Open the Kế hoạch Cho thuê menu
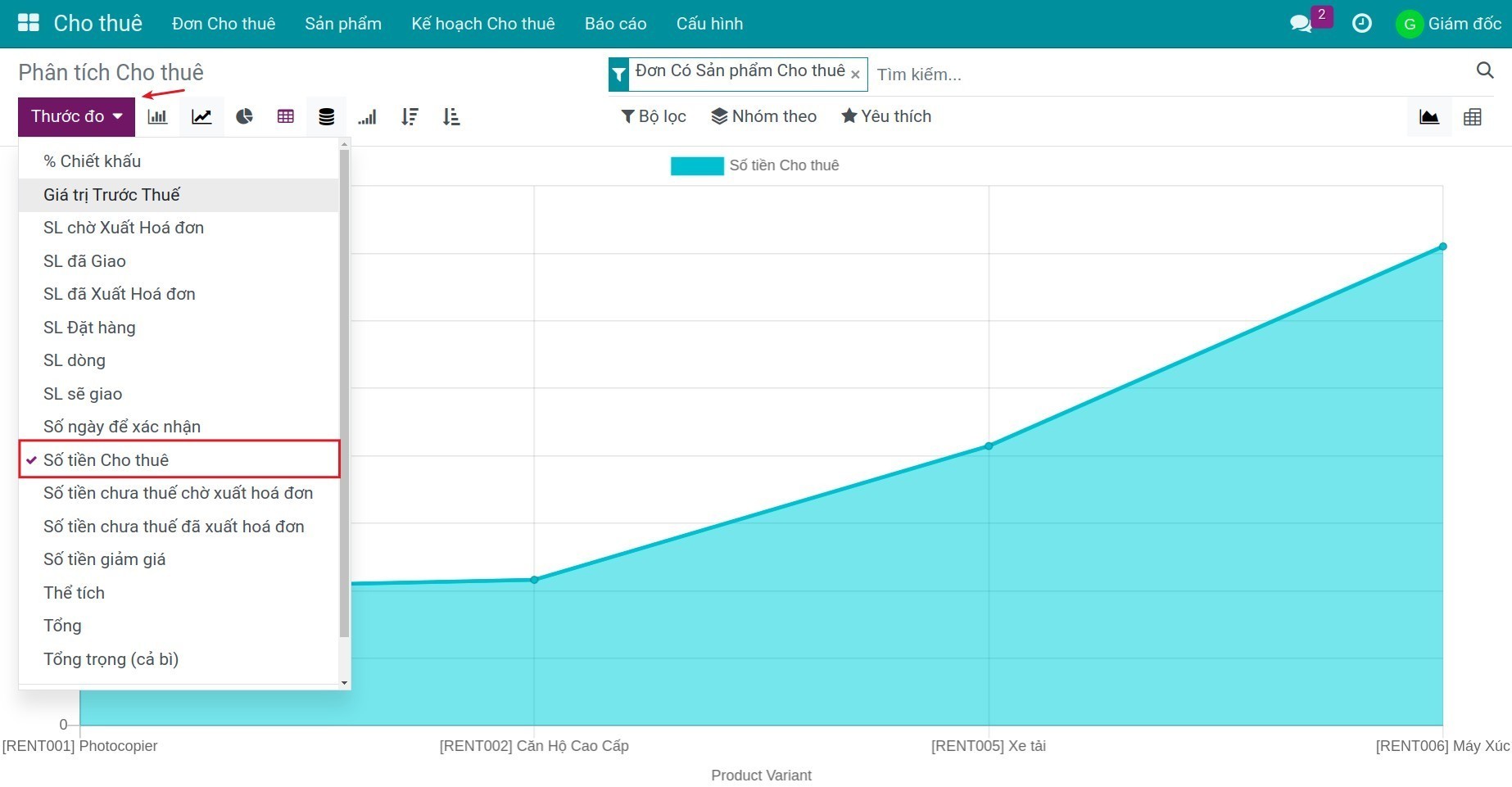Viewport: 1512px width, 787px height. pyautogui.click(x=483, y=24)
